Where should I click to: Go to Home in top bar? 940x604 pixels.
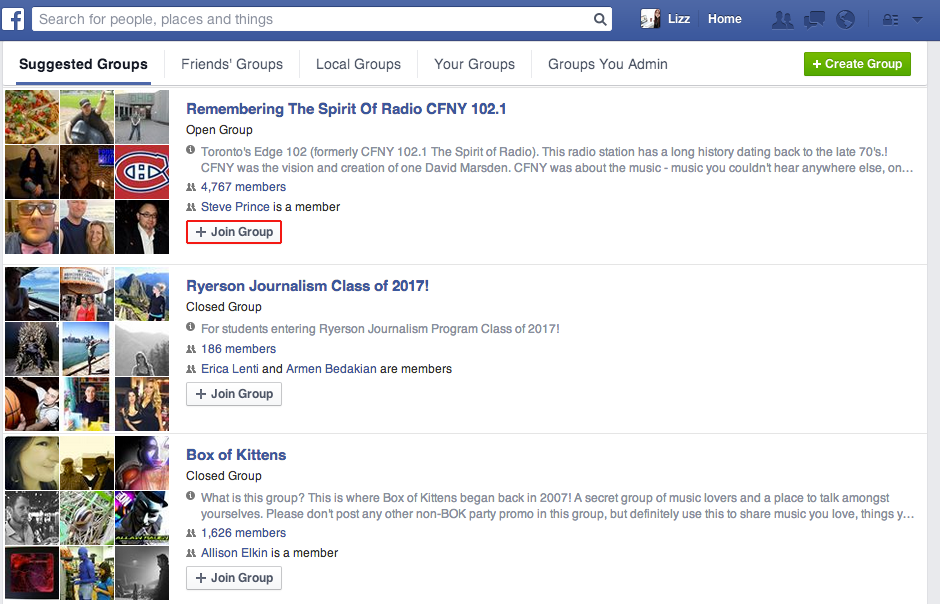point(724,19)
